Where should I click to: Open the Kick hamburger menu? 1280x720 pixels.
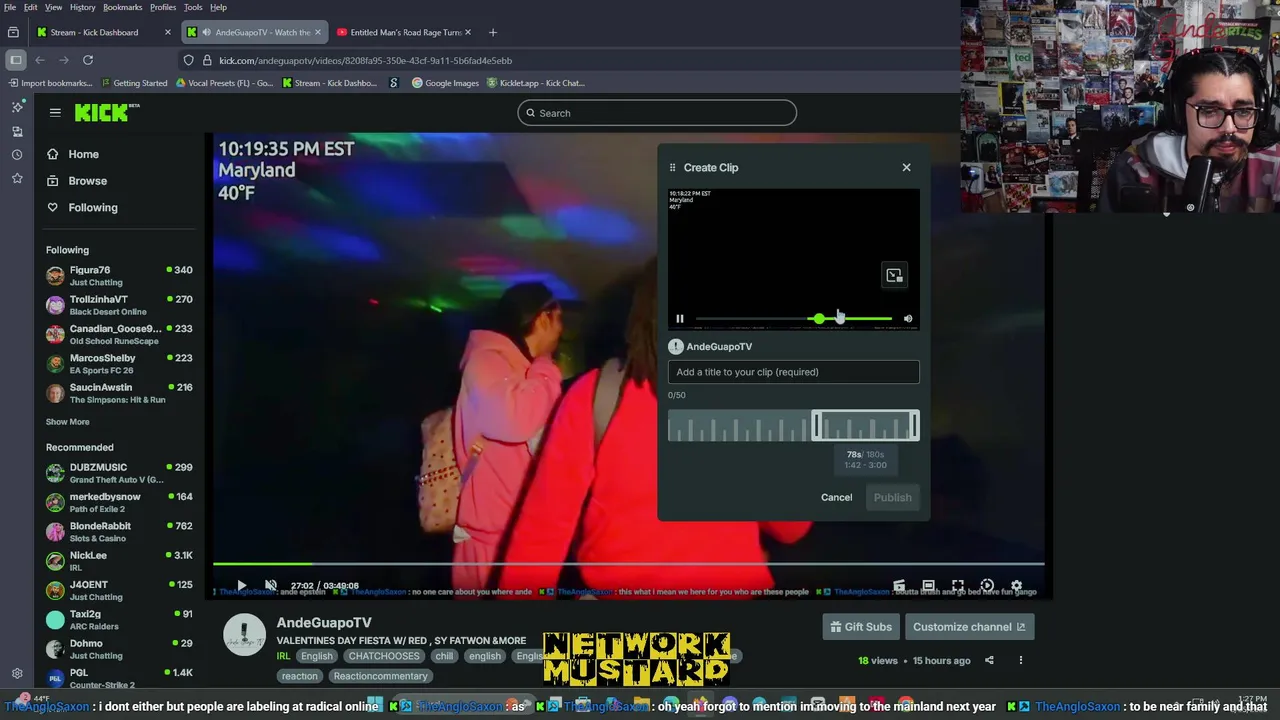click(55, 113)
